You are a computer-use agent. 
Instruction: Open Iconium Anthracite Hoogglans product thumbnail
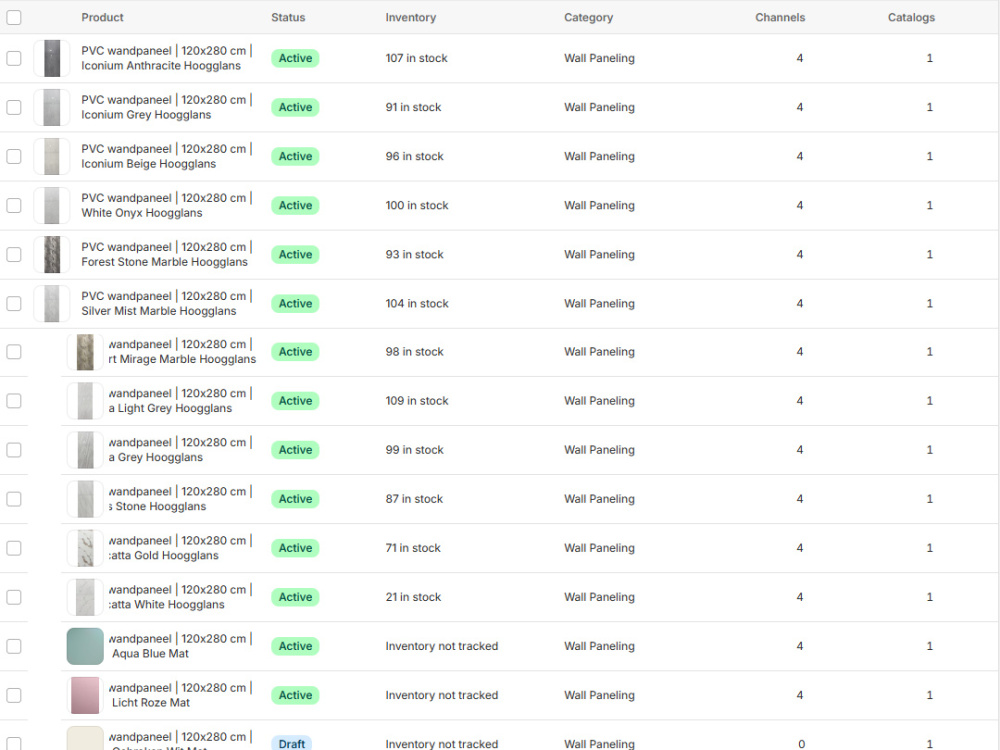pos(52,58)
